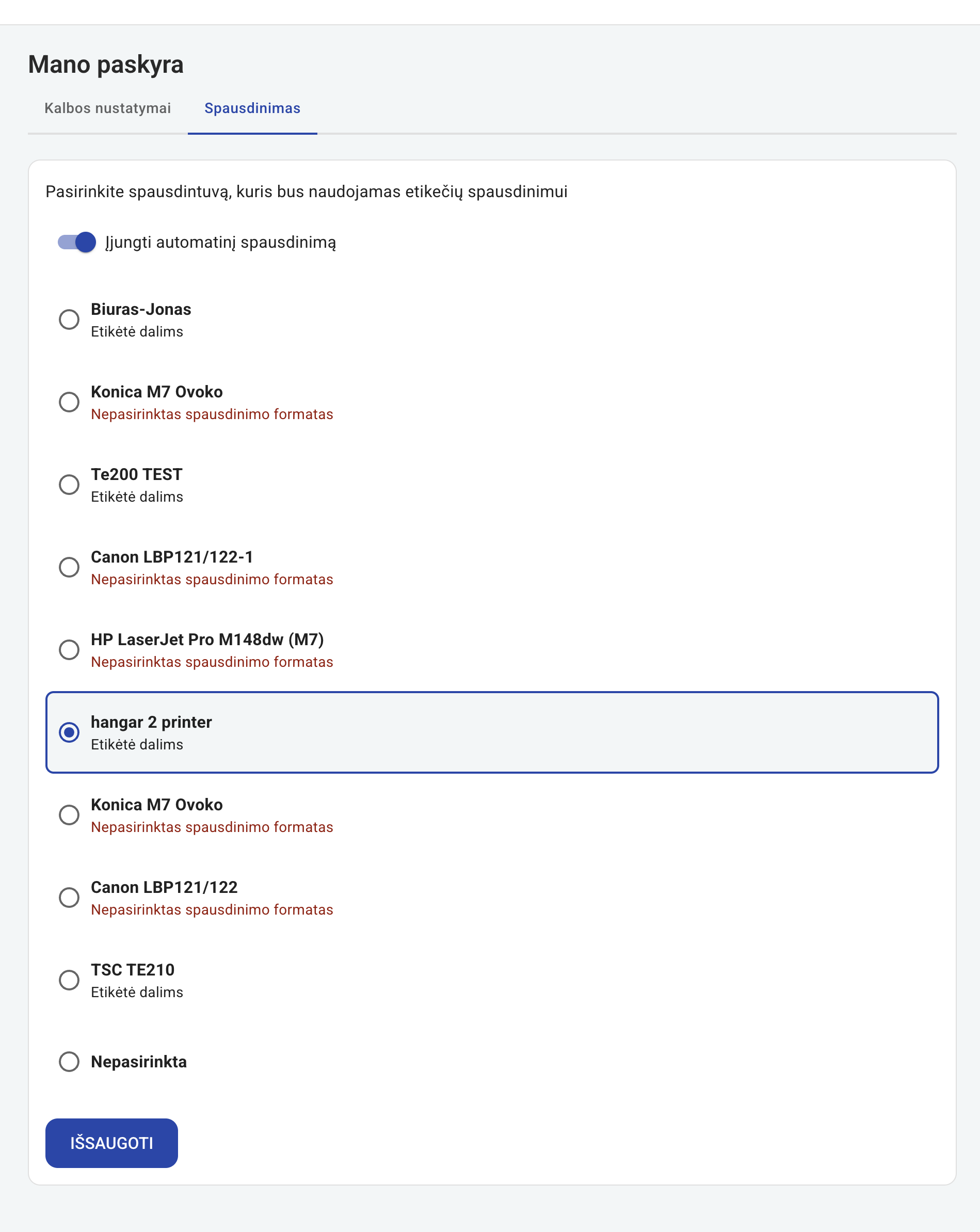Select Te200 TEST printer radio button
Screen dimensions: 980x1232
[69, 485]
